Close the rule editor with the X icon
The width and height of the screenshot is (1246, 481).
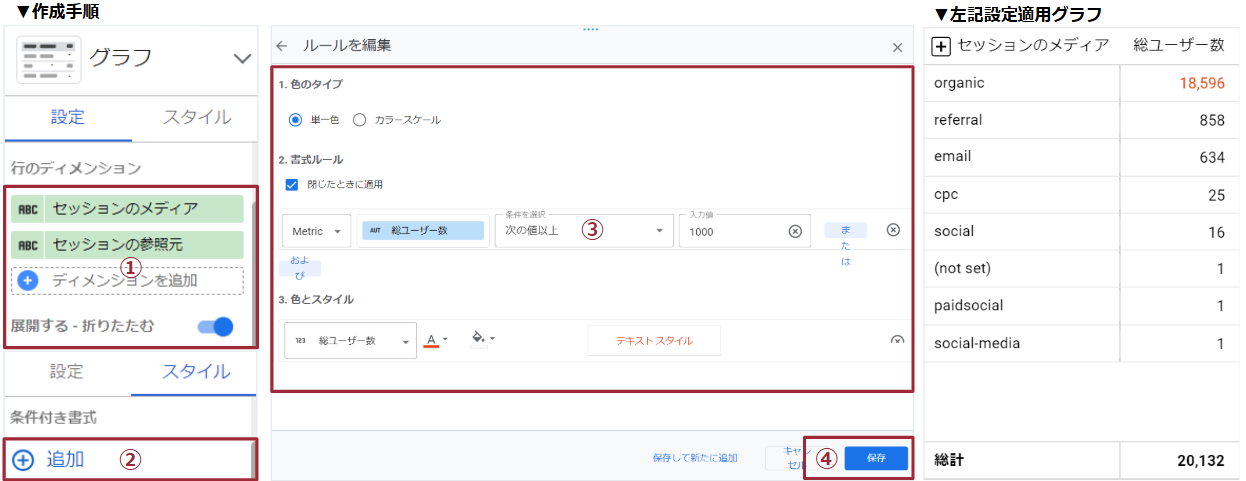pos(897,47)
